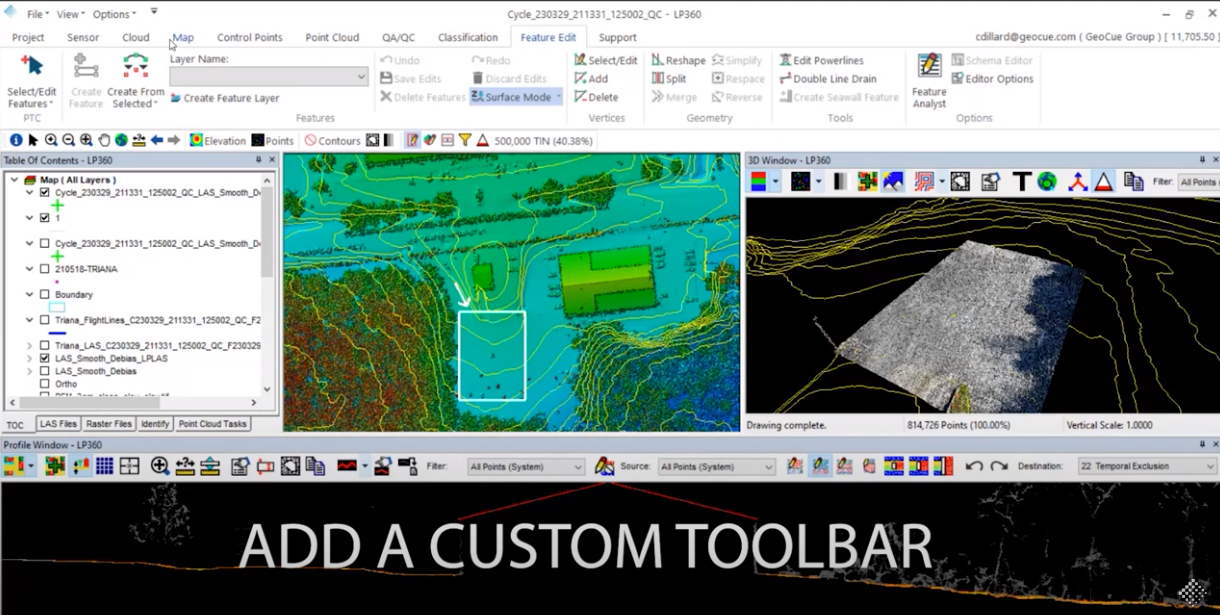Screen dimensions: 1220x615
Task: Click the color legend swatch in Profile Window
Action: coord(14,466)
